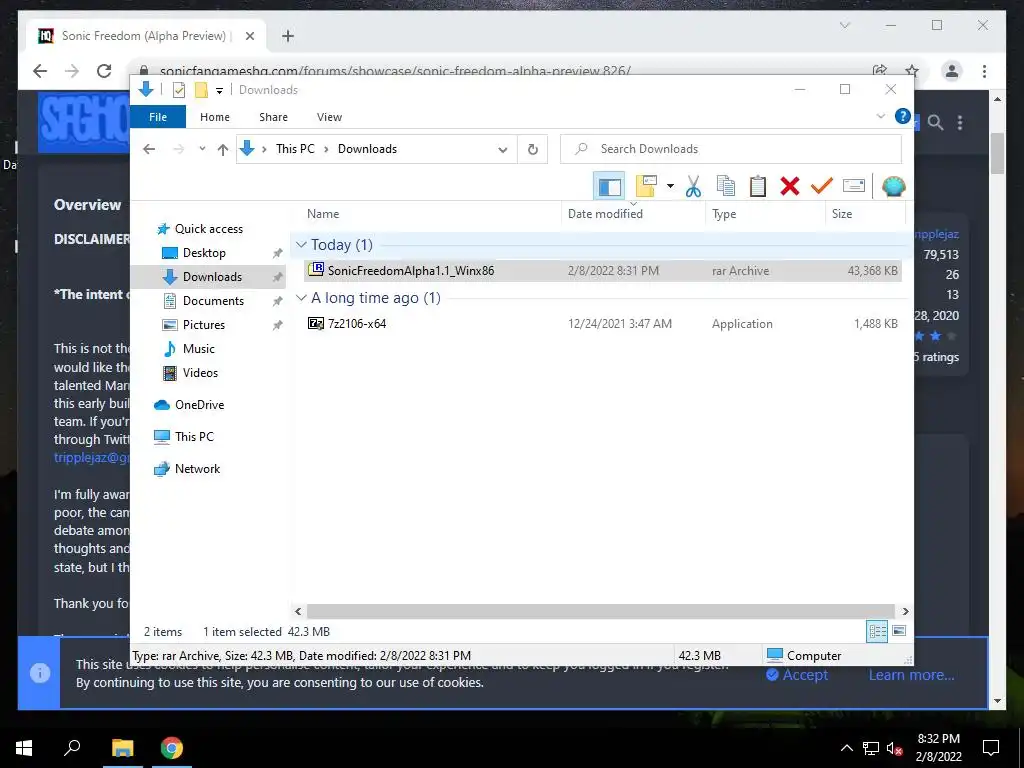Open the Share ribbon tab
1024x768 pixels.
click(x=273, y=117)
